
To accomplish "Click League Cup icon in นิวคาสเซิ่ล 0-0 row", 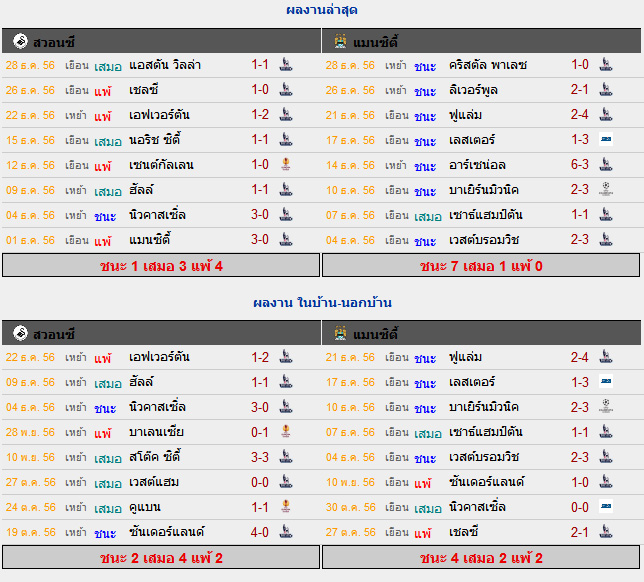I will (x=606, y=506).
